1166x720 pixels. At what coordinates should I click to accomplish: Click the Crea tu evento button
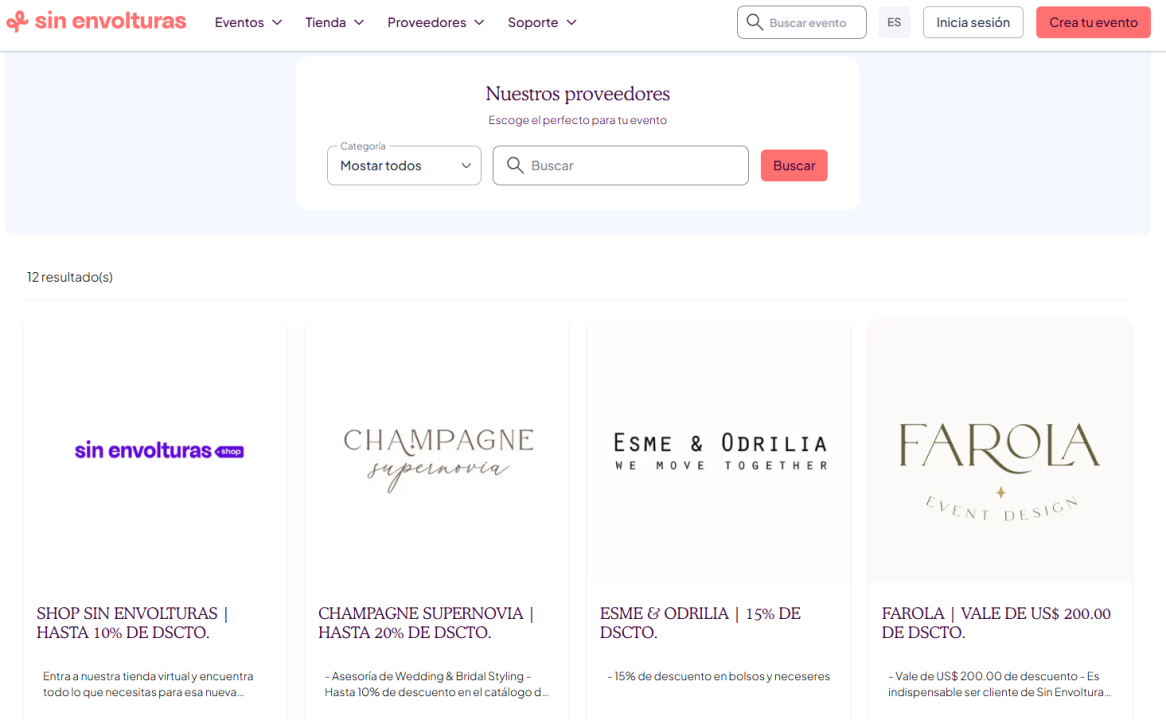click(x=1093, y=22)
